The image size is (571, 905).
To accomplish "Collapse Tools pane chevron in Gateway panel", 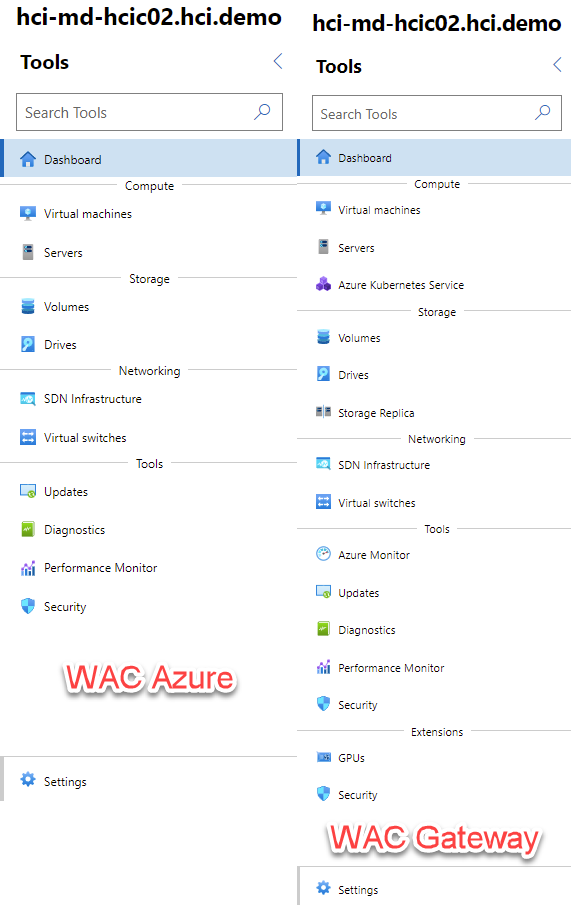I will pos(557,65).
